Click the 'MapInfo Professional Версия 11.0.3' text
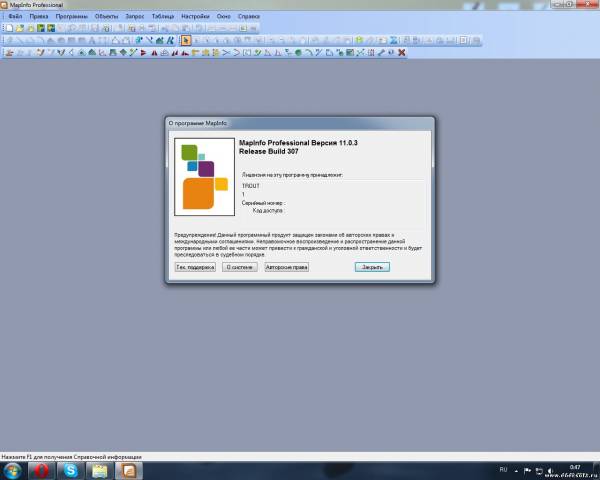600x480 pixels. coord(298,143)
